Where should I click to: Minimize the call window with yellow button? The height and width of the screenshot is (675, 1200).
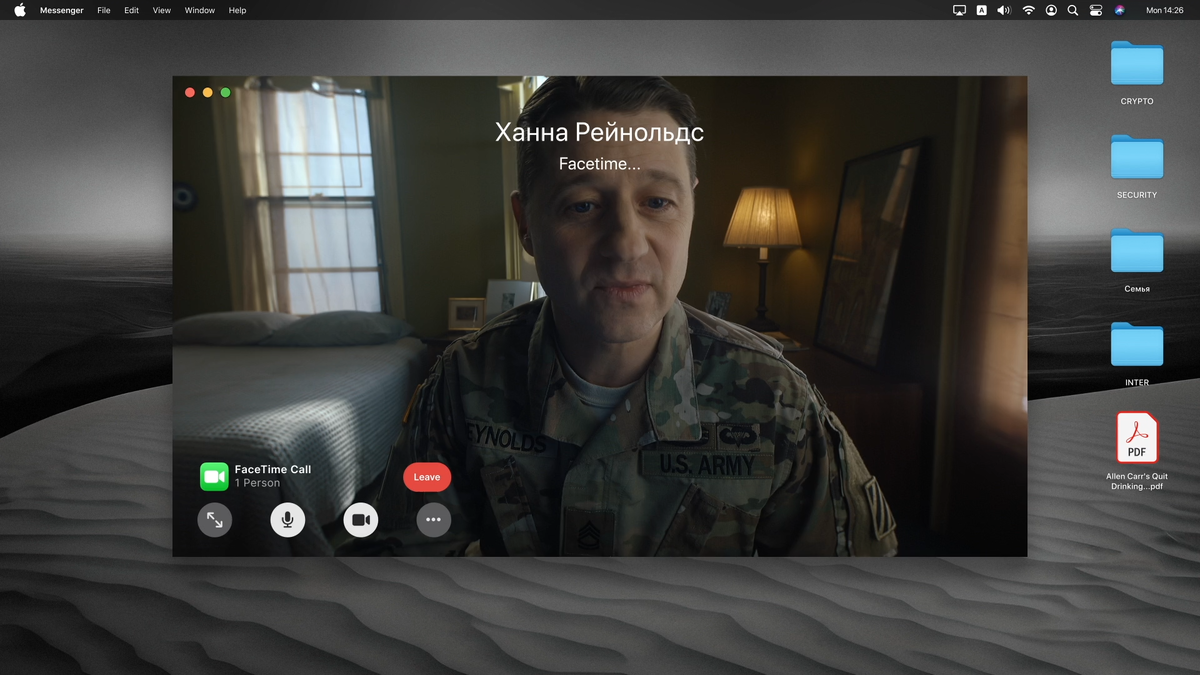(x=208, y=92)
